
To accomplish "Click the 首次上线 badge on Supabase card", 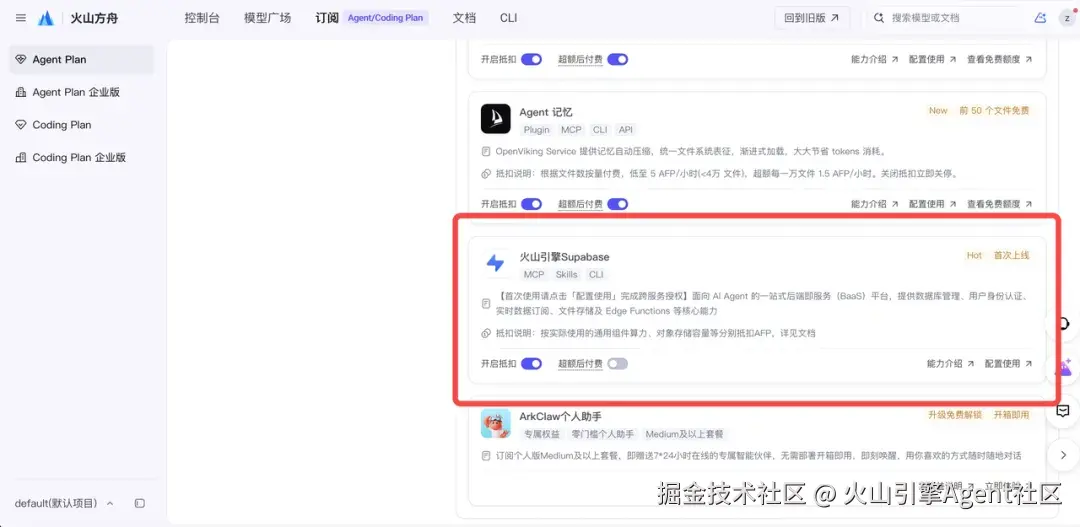I will pyautogui.click(x=1010, y=255).
